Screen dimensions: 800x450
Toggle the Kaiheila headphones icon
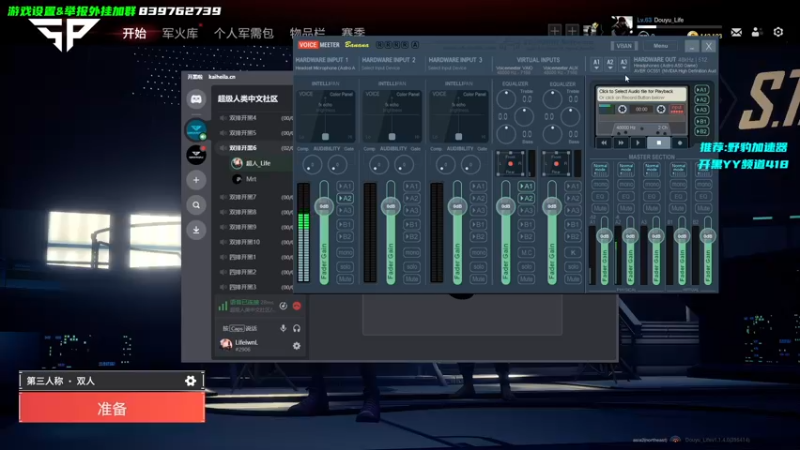(x=296, y=328)
